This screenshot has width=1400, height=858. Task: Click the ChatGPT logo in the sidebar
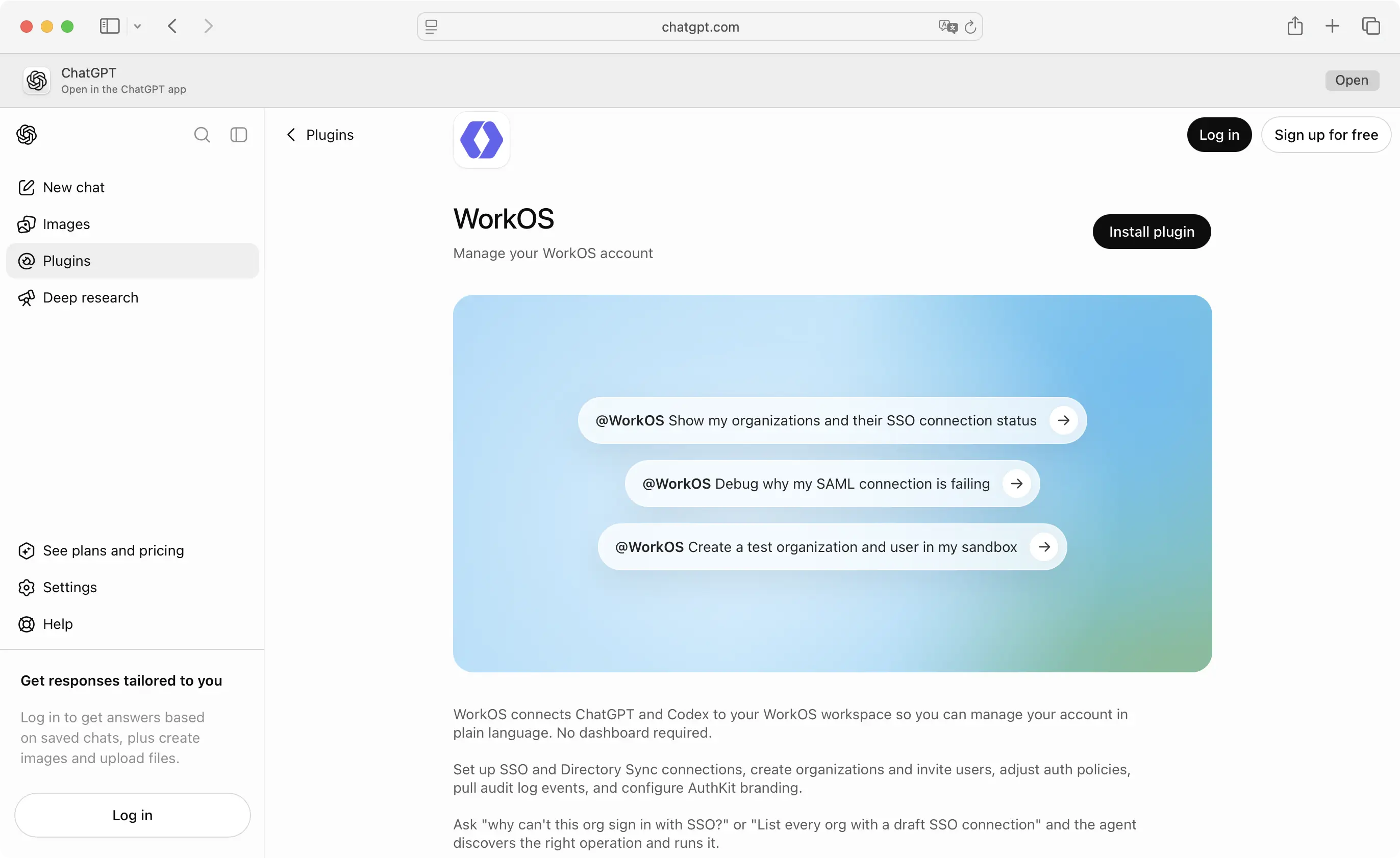coord(26,135)
